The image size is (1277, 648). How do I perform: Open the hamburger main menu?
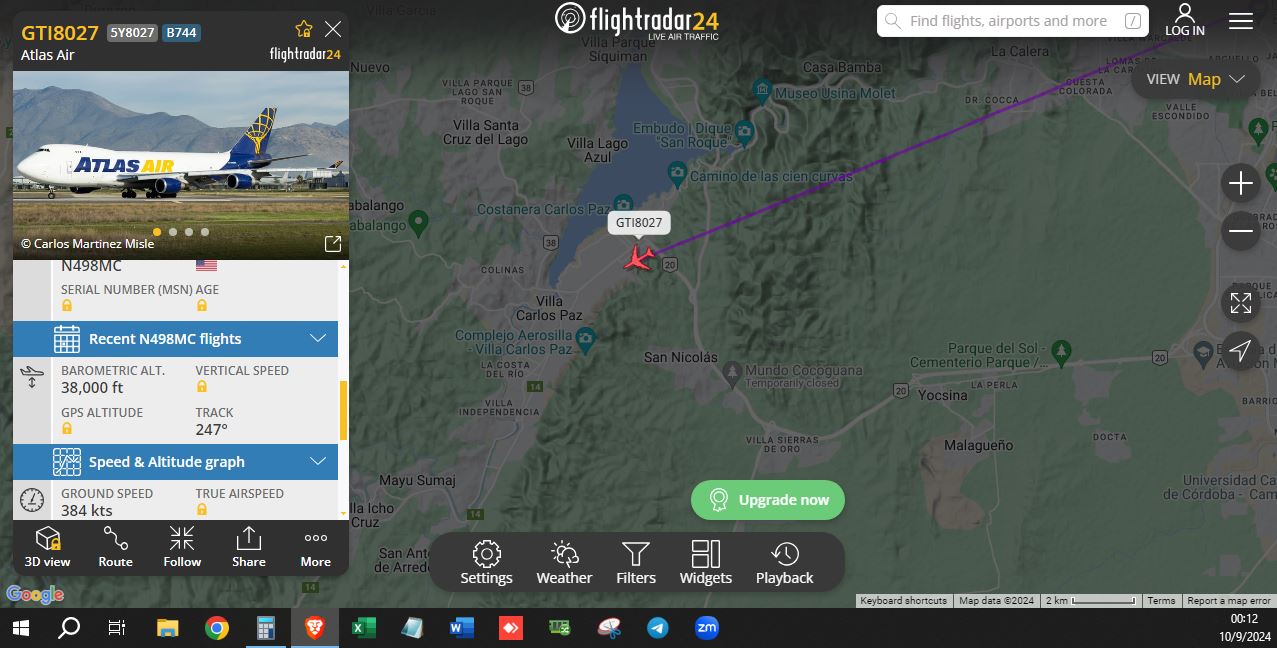pos(1241,21)
